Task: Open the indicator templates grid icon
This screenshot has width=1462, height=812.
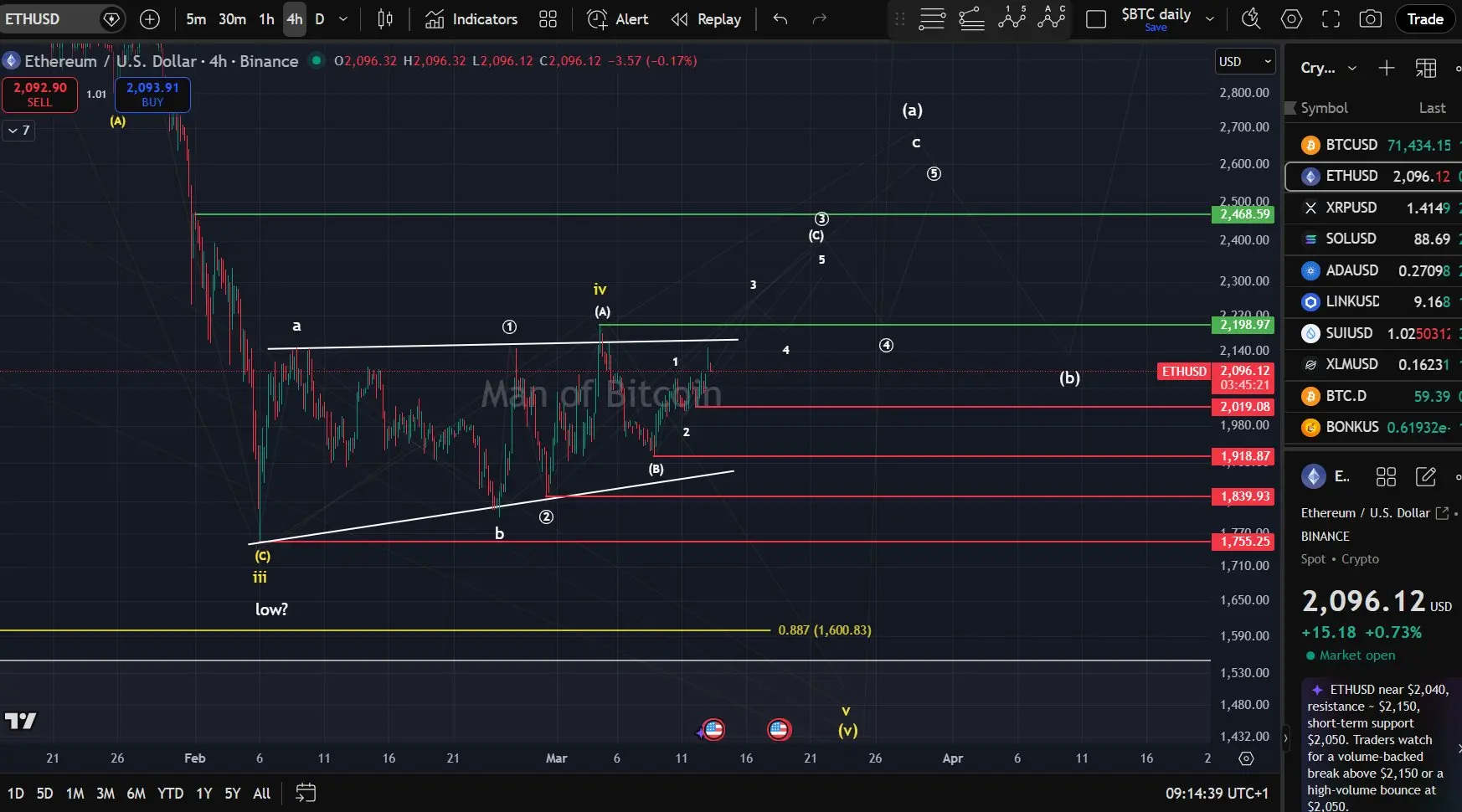Action: tap(548, 19)
